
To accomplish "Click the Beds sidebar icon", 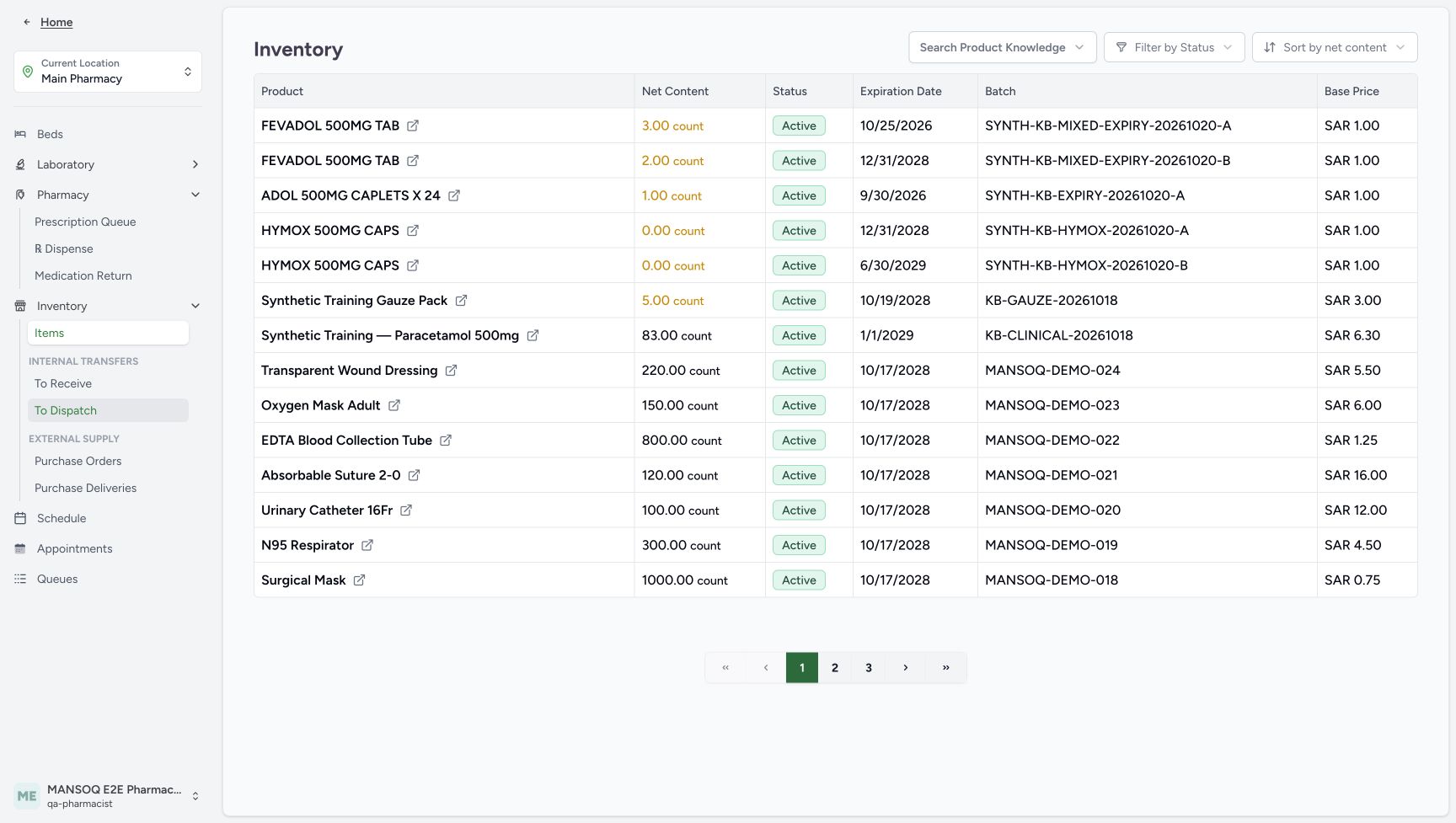I will 20,134.
